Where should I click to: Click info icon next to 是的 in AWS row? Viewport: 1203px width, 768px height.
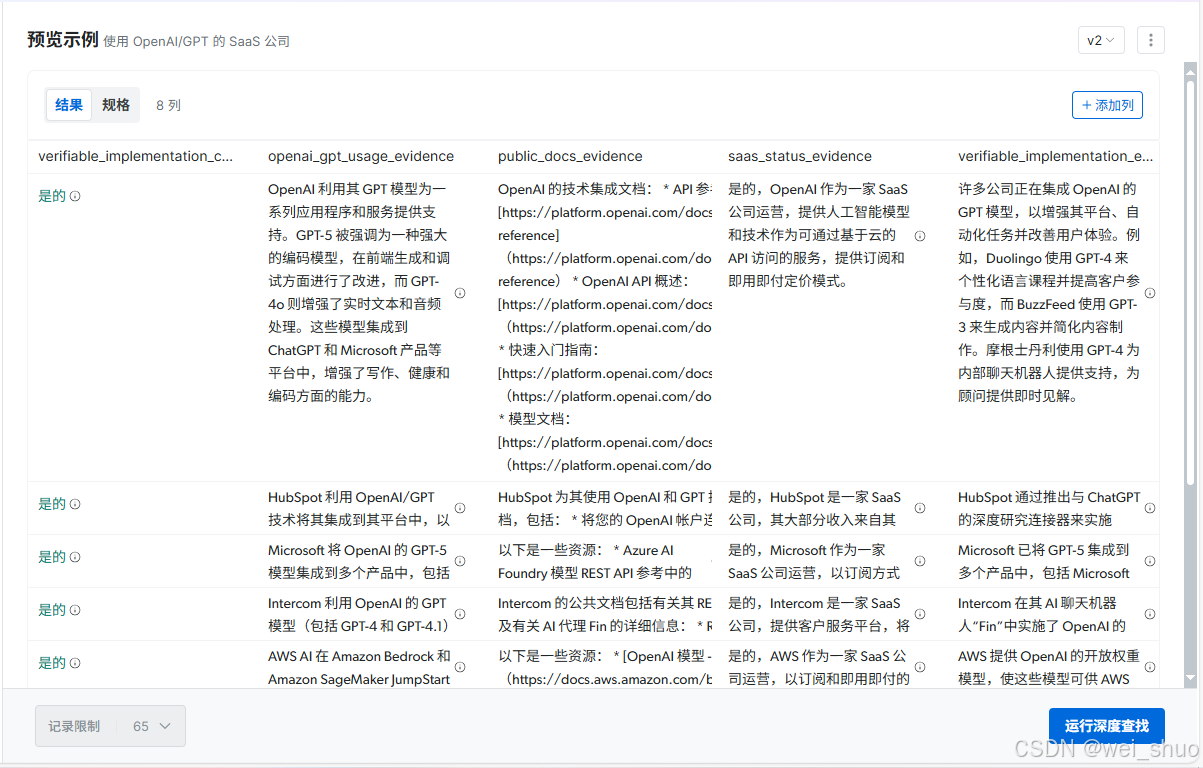tap(75, 663)
